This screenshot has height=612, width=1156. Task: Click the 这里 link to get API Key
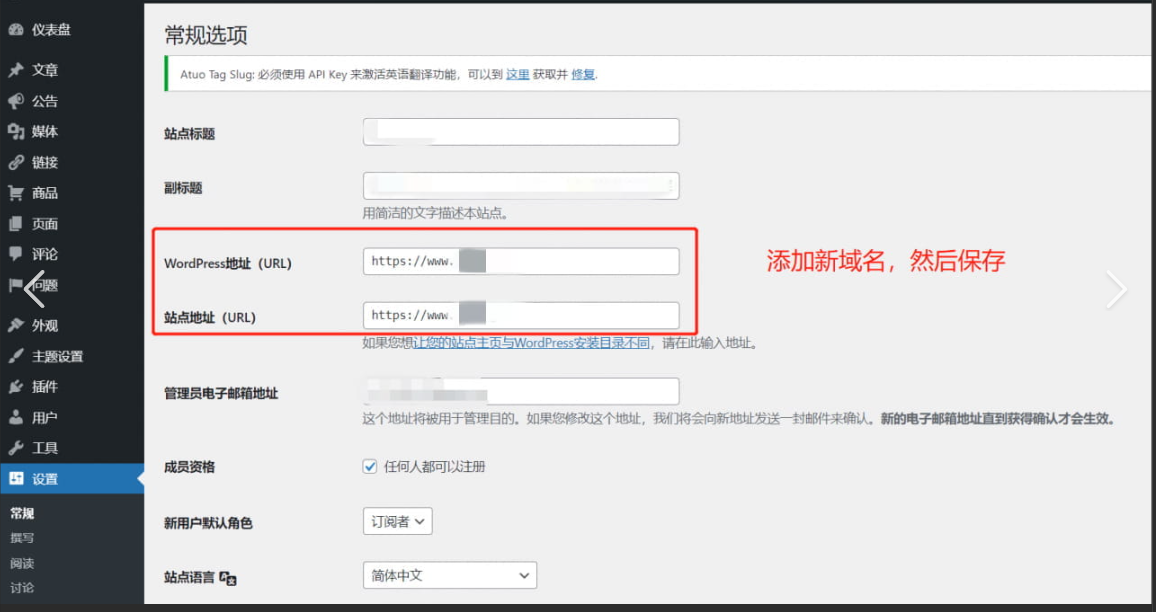[518, 75]
